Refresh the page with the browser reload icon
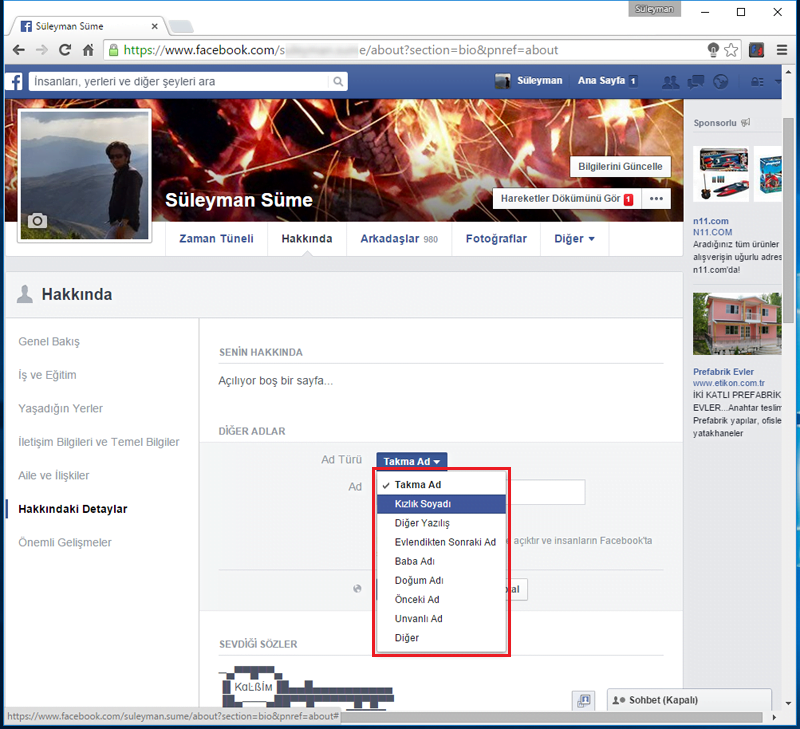This screenshot has width=800, height=729. click(x=64, y=49)
